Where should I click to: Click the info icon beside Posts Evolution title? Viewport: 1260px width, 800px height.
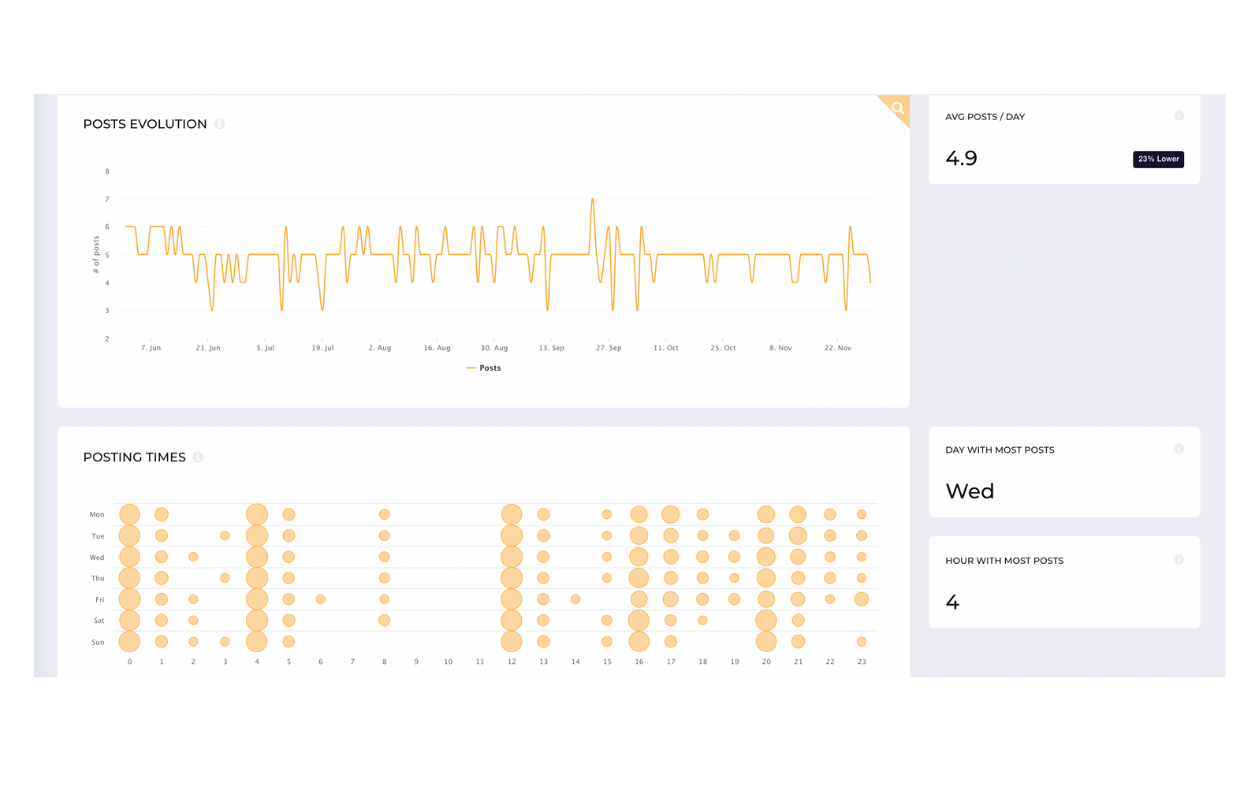pos(219,124)
